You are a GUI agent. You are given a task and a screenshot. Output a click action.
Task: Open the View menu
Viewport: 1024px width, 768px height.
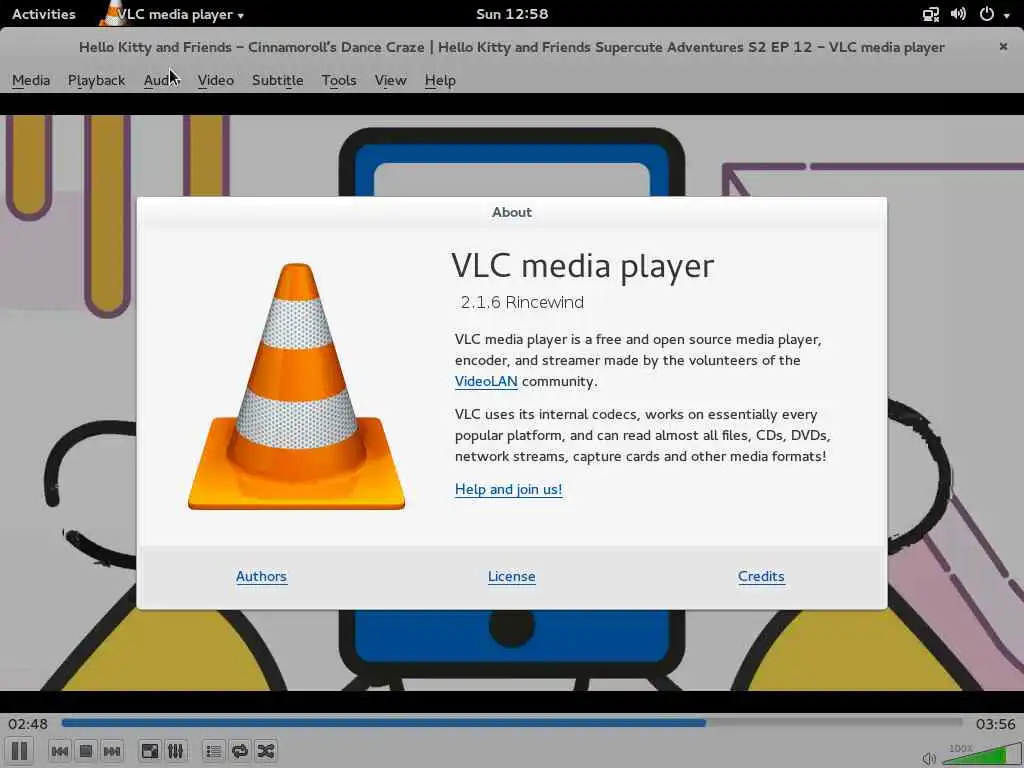coord(391,80)
